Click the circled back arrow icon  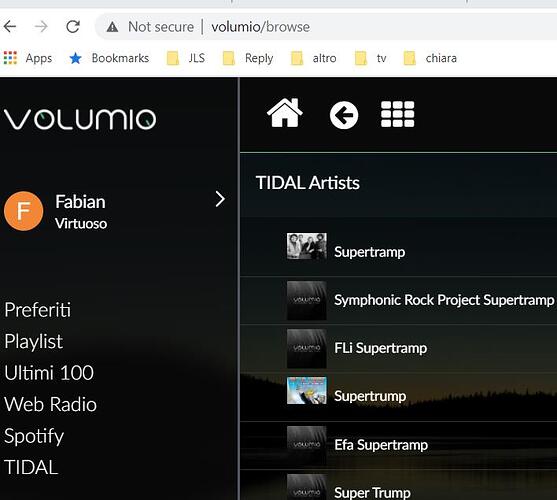[344, 115]
